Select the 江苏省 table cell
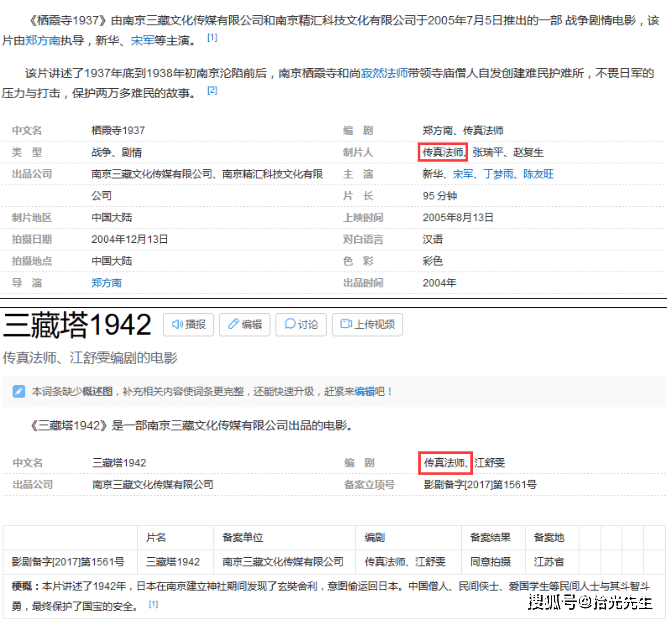Image resolution: width=667 pixels, height=619 pixels. (x=549, y=562)
